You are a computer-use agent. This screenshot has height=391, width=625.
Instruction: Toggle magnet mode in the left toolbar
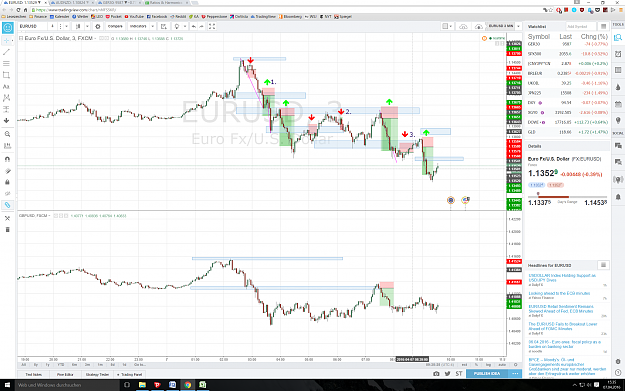[x=7, y=159]
